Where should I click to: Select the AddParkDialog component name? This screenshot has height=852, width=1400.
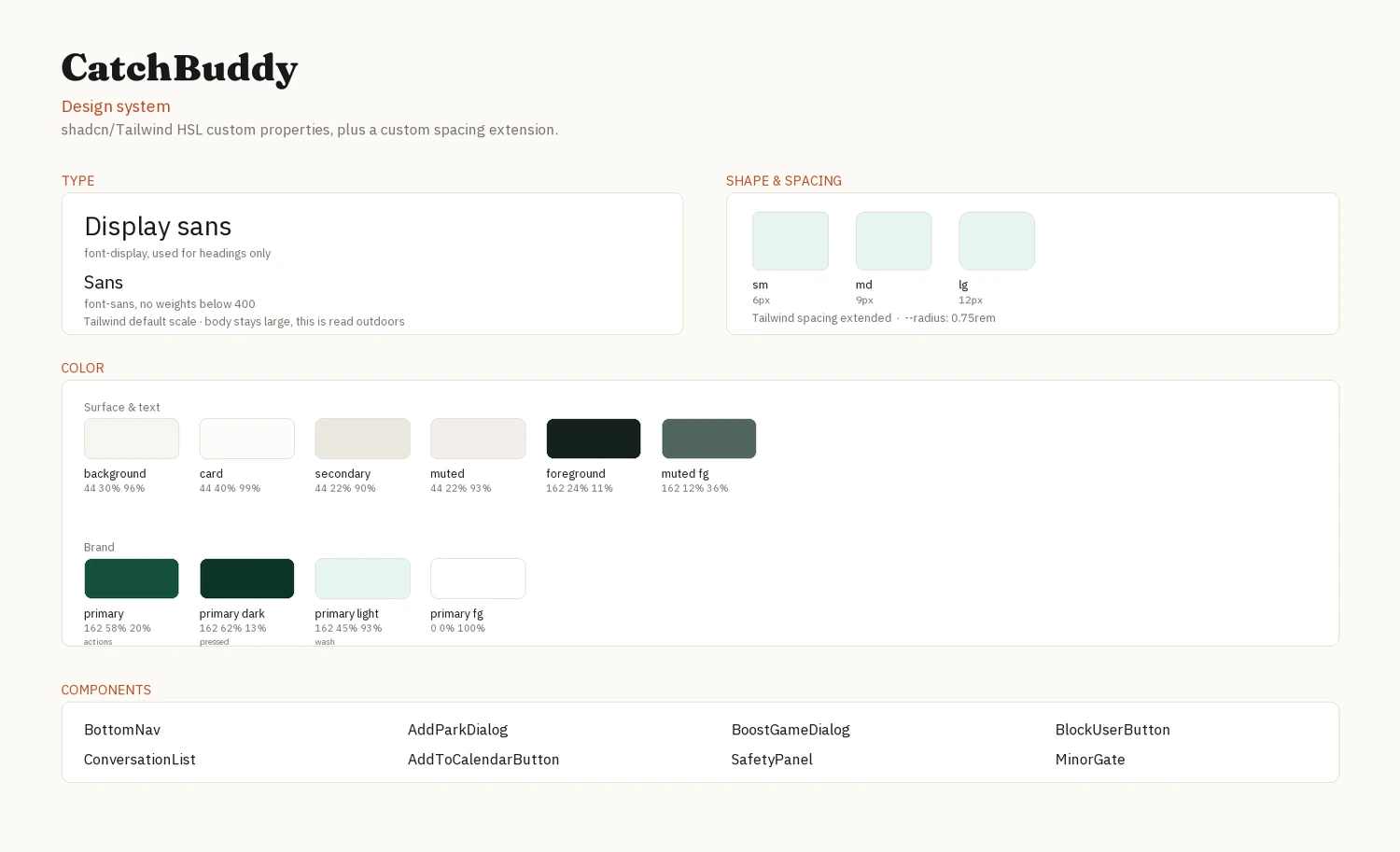(458, 730)
